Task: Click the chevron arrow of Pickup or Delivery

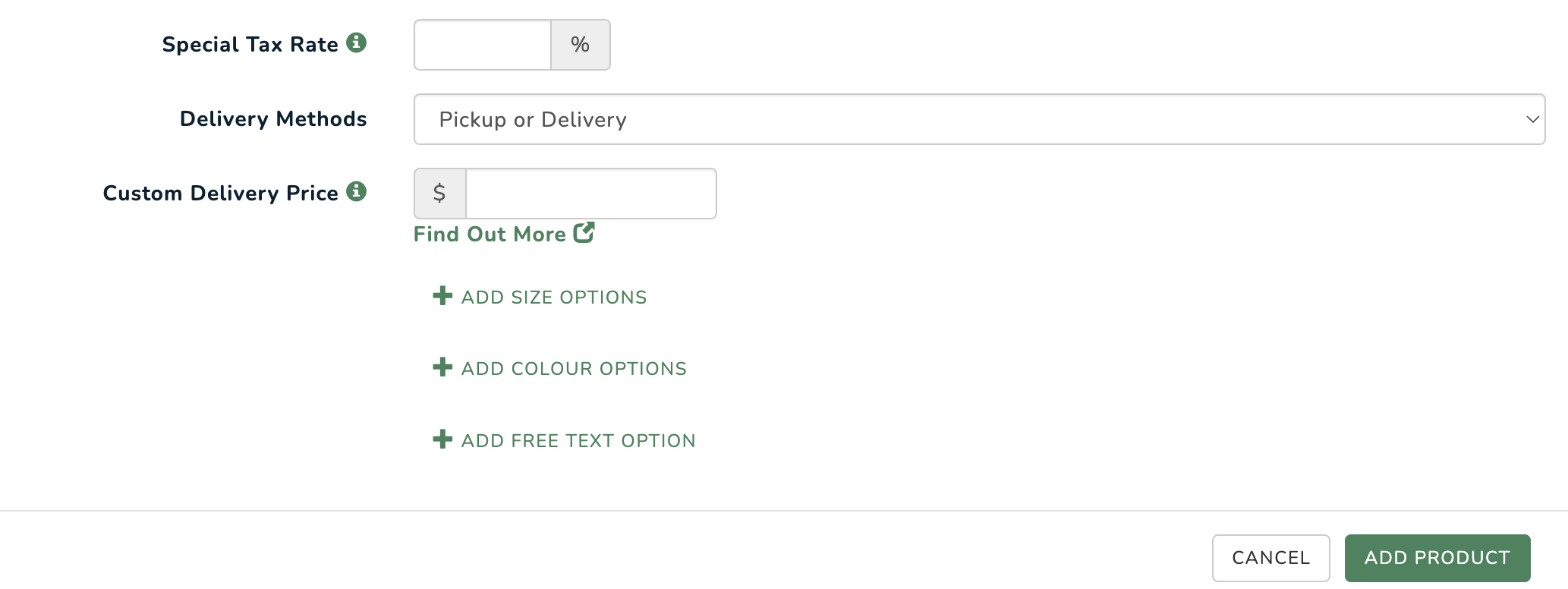Action: pos(1532,119)
